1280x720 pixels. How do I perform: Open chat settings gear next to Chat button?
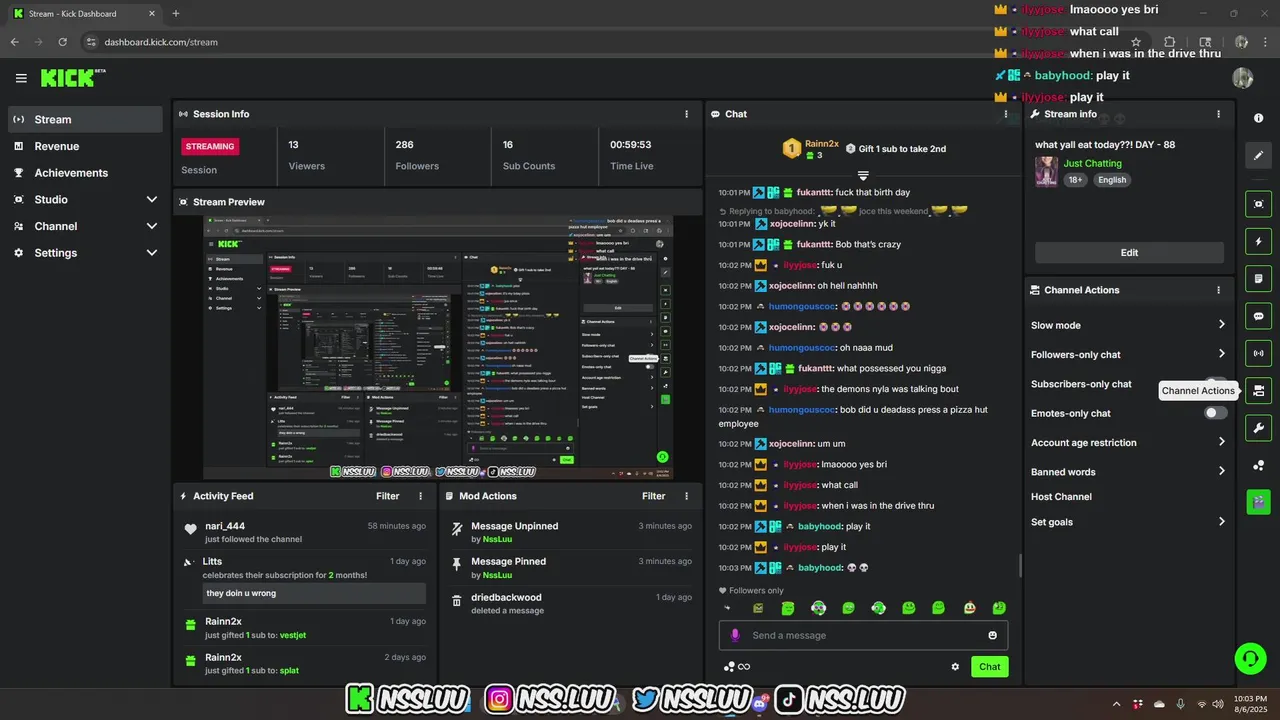pyautogui.click(x=955, y=667)
